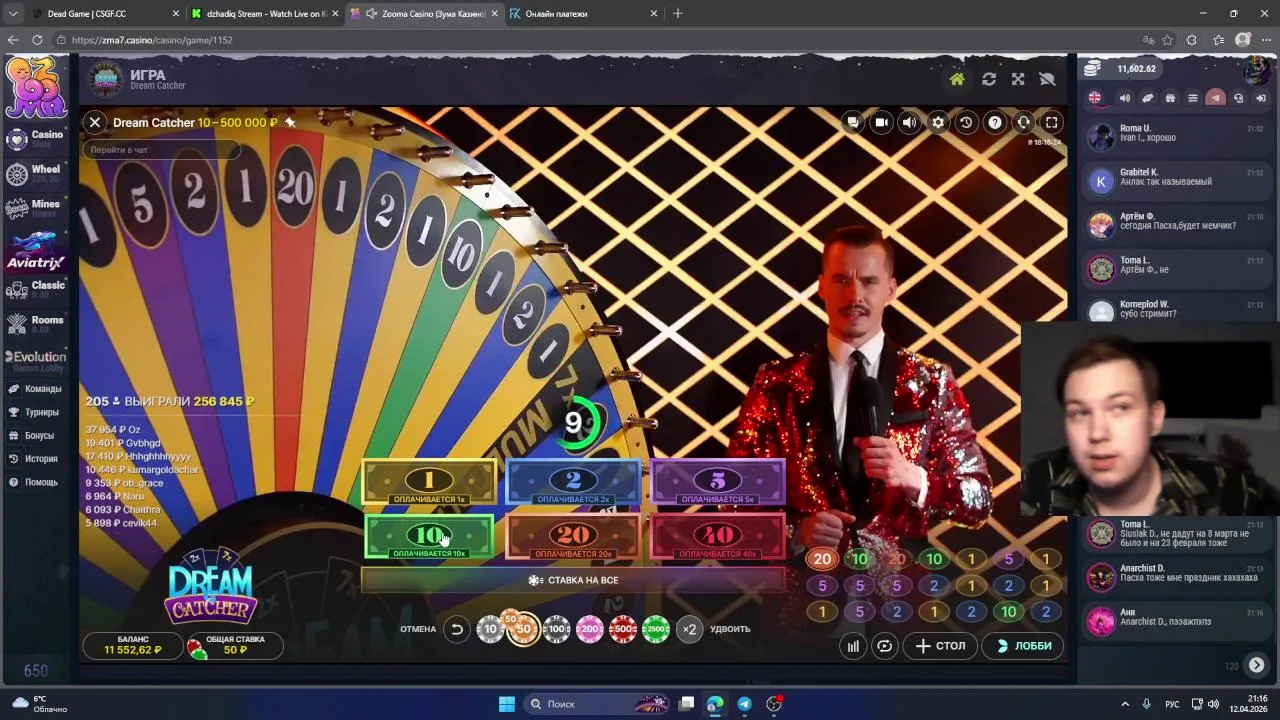Open game settings gear
This screenshot has width=1280, height=720.
click(x=938, y=122)
